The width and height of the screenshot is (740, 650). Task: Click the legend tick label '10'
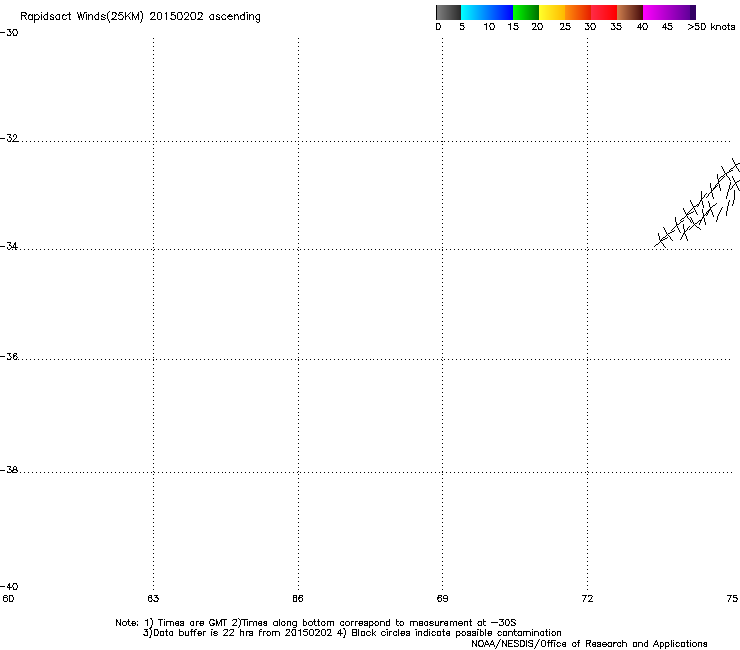coord(489,27)
